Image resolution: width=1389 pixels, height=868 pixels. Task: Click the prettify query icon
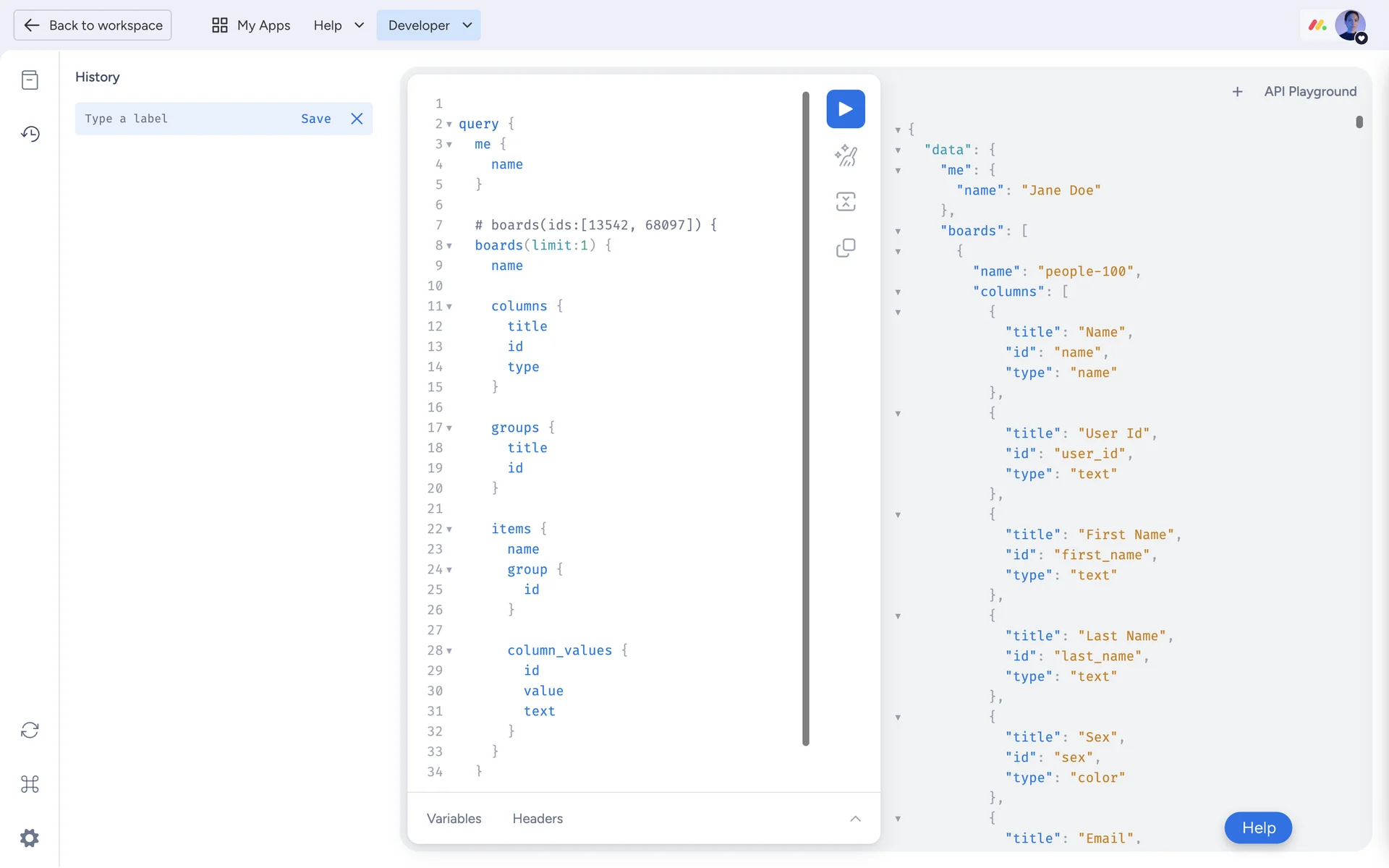(x=845, y=156)
